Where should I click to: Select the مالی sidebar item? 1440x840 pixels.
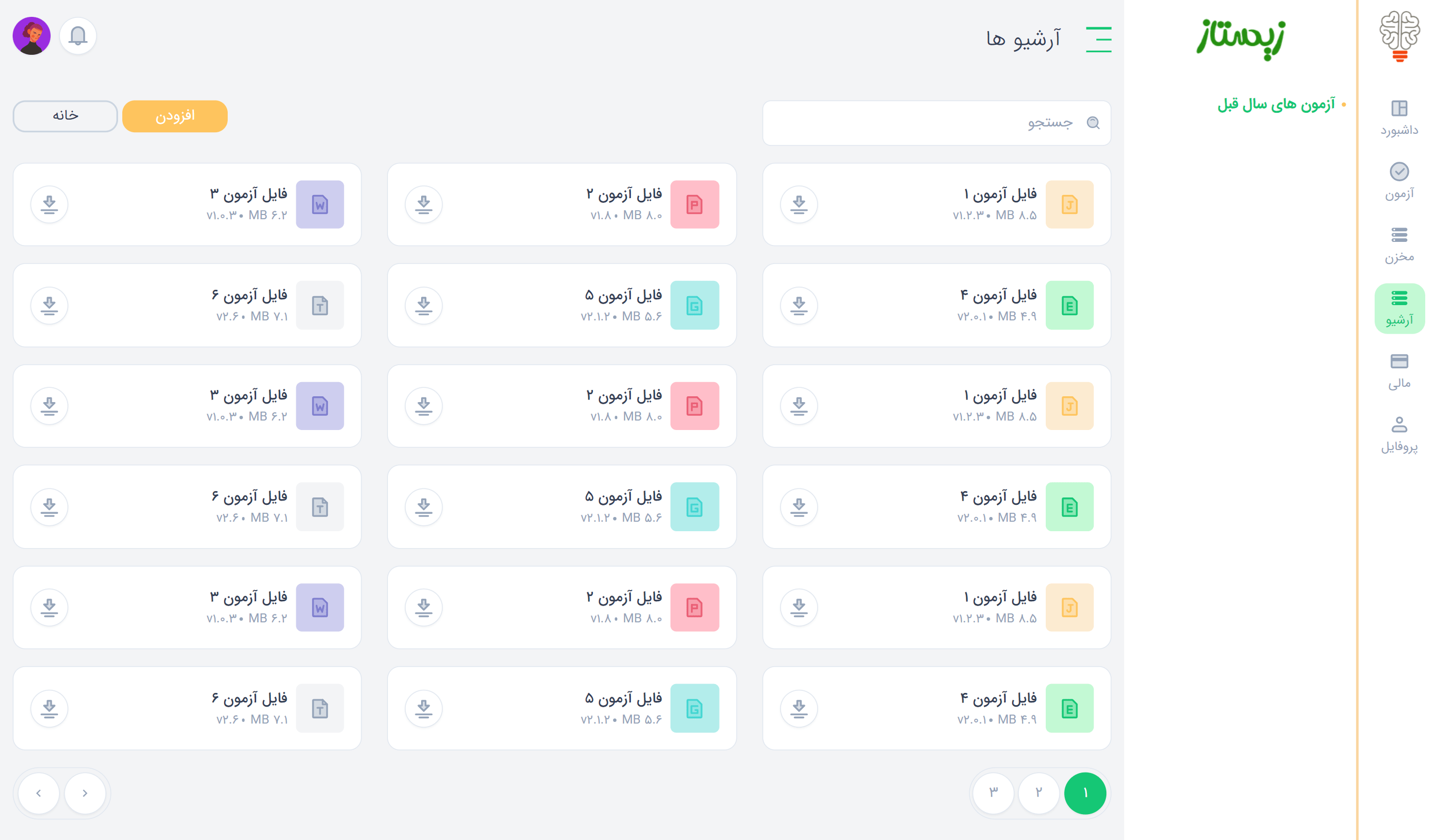(1399, 371)
